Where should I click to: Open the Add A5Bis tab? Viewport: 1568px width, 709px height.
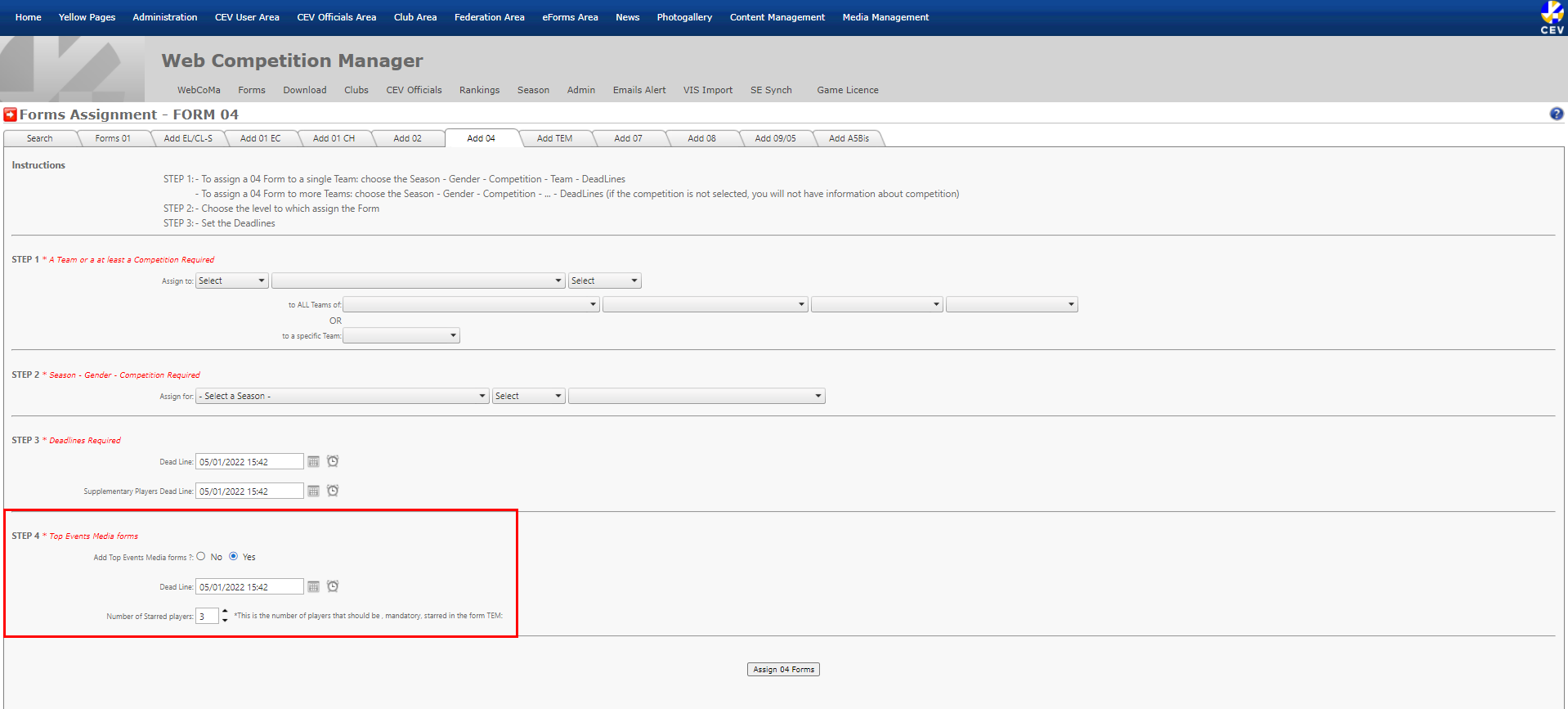coord(849,138)
